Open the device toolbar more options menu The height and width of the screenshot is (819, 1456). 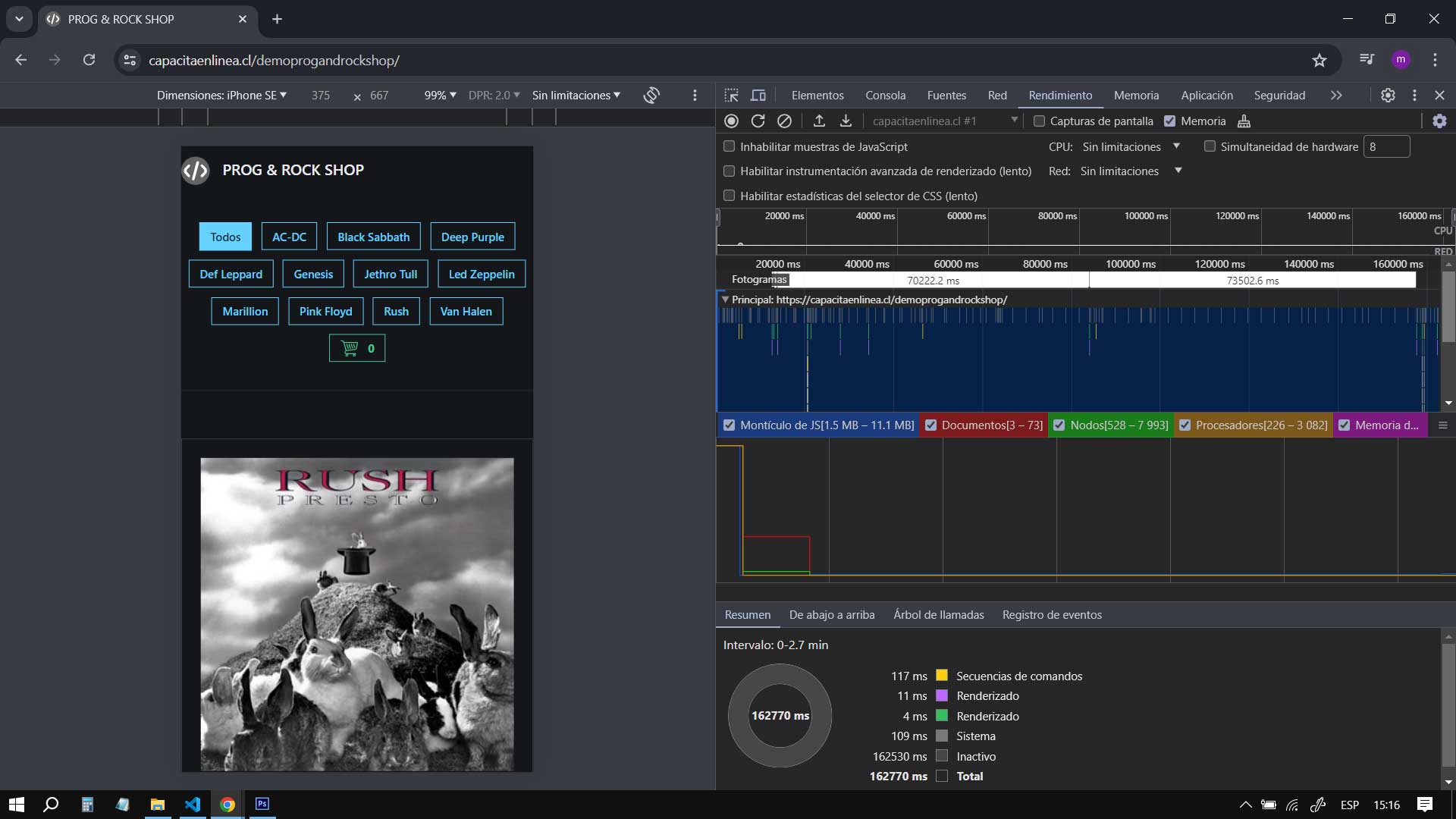[x=695, y=95]
